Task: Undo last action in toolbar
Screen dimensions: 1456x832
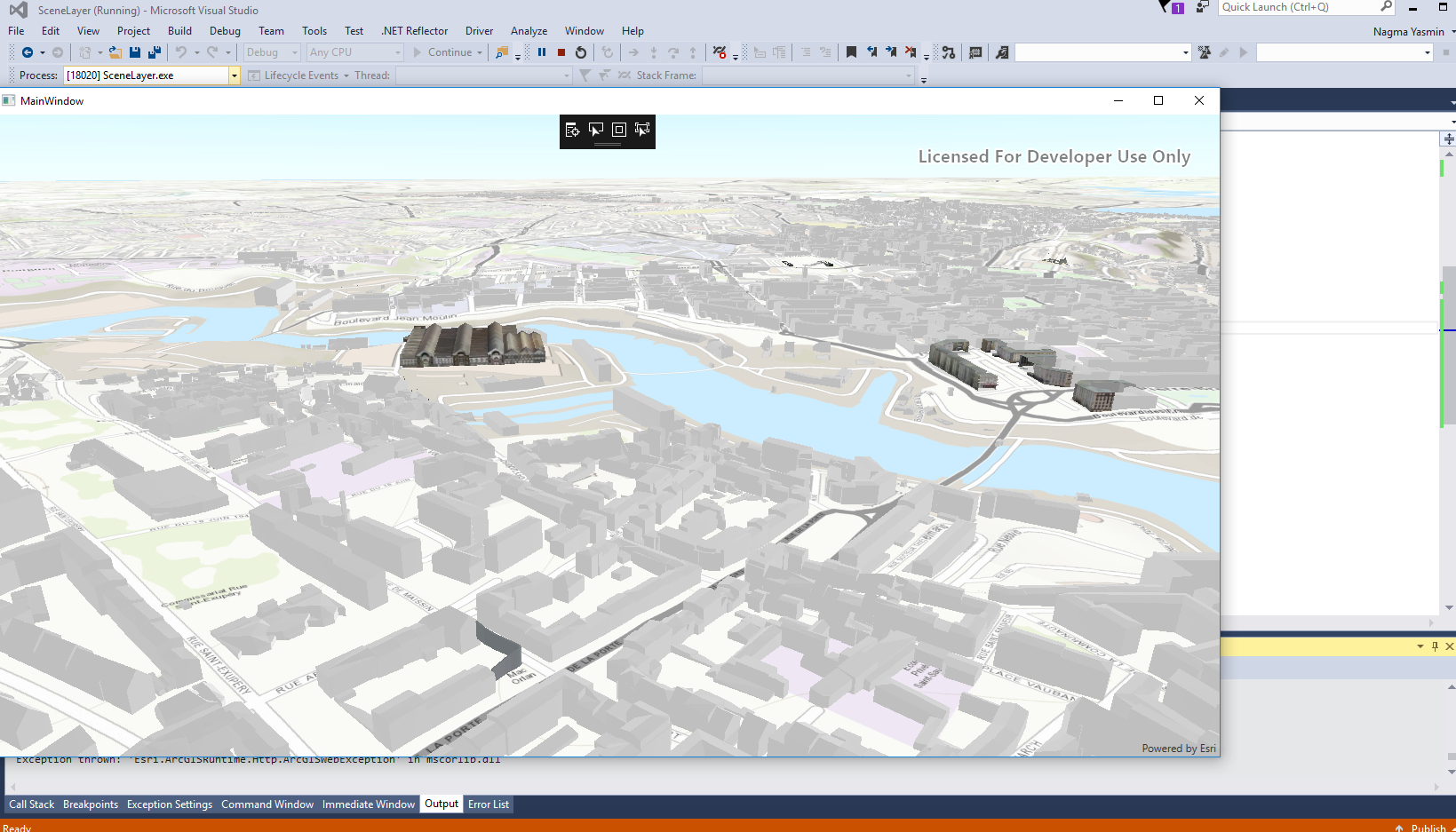Action: click(181, 52)
